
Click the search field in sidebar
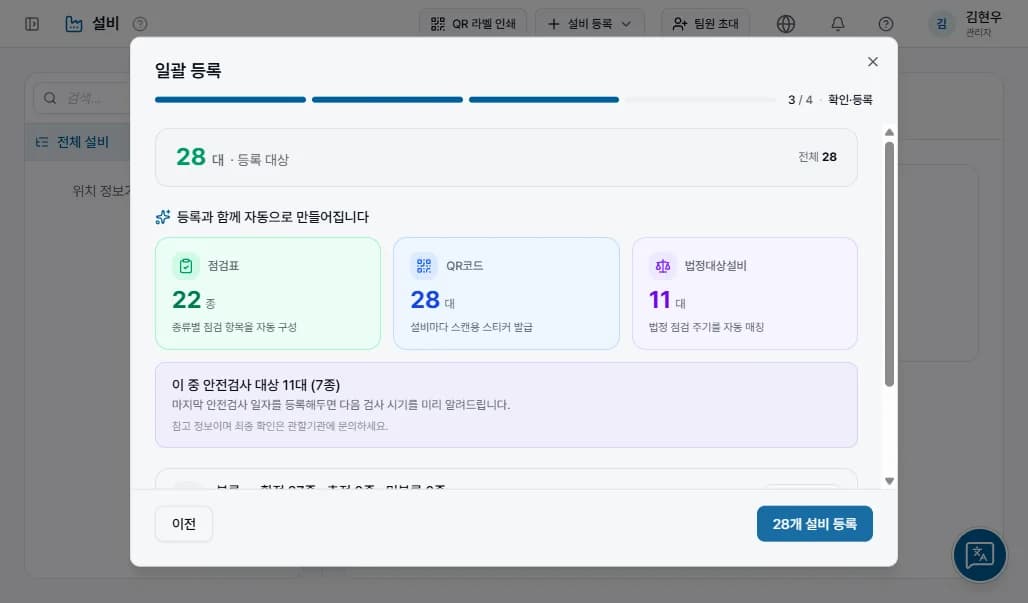point(82,98)
